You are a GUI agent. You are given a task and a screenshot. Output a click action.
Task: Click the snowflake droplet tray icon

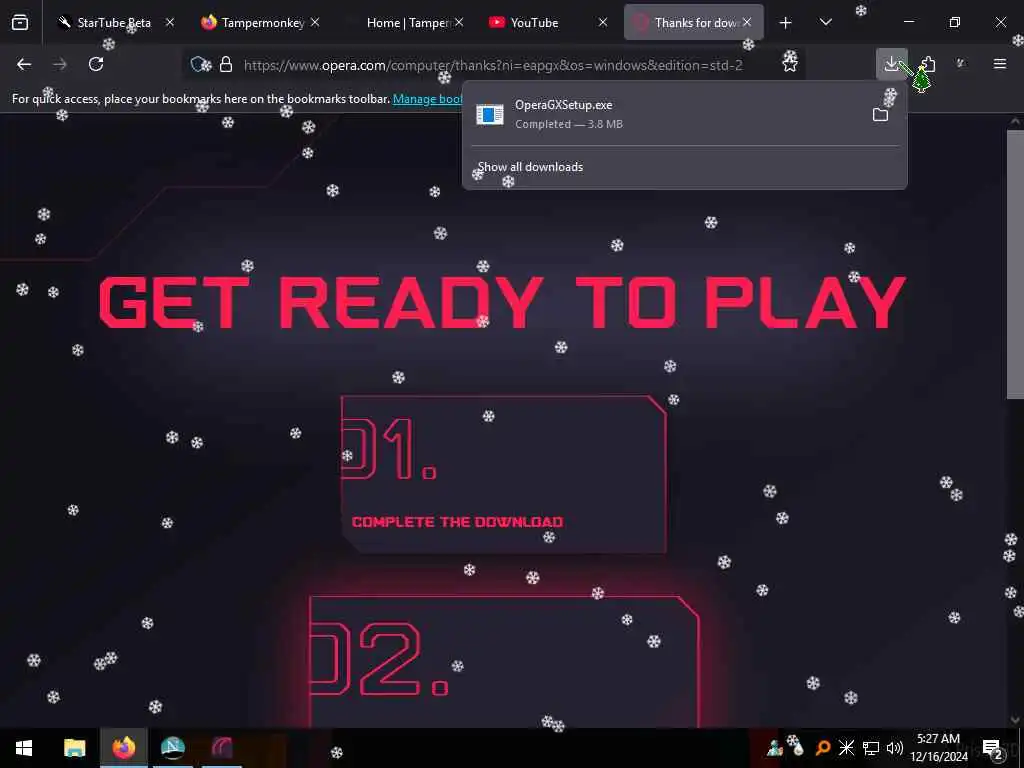[x=796, y=746]
